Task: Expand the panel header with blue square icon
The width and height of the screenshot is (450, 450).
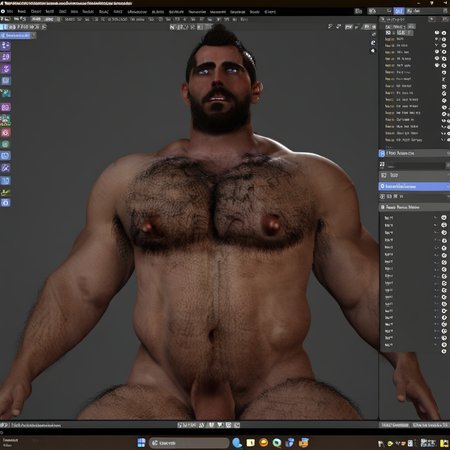Action: tap(414, 153)
